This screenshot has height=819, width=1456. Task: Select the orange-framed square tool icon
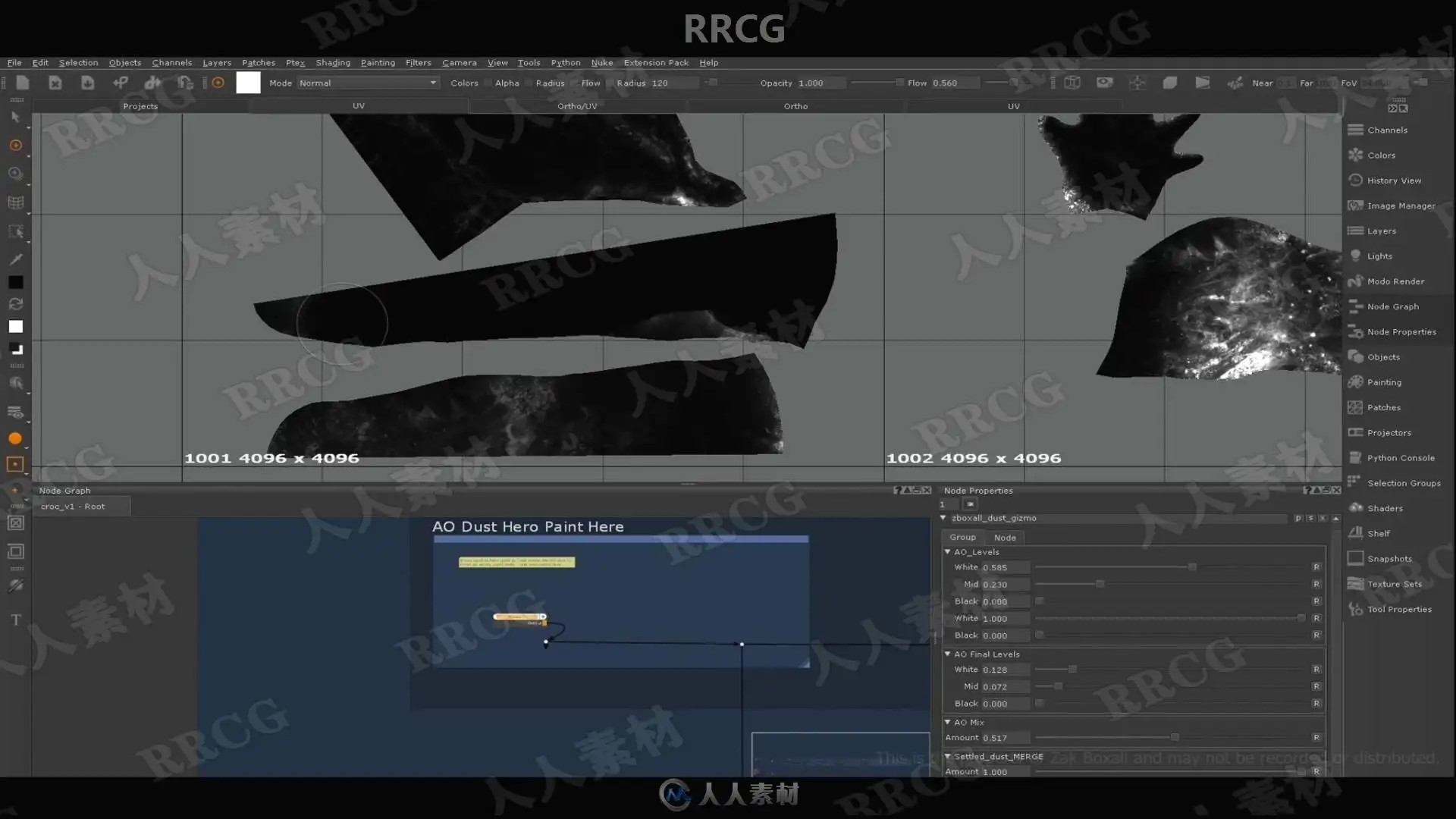point(15,464)
